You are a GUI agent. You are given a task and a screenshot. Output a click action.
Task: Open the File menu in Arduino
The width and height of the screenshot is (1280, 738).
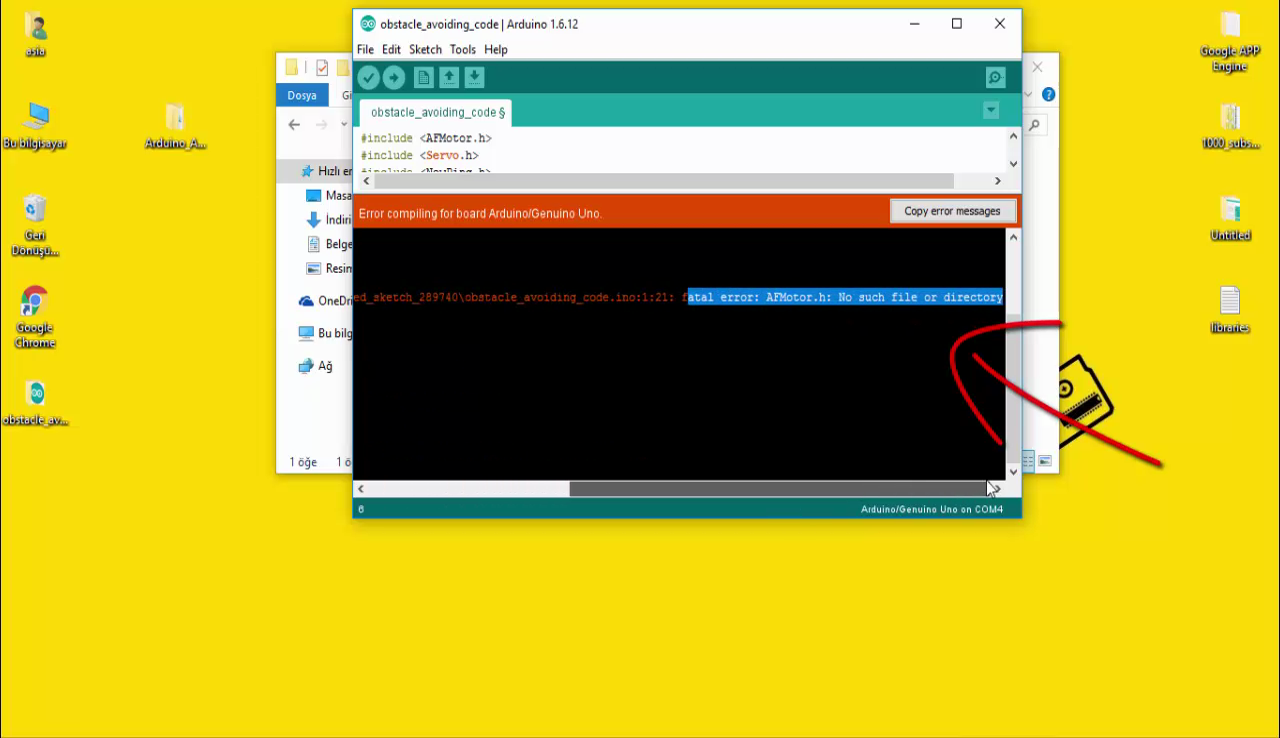(x=365, y=49)
